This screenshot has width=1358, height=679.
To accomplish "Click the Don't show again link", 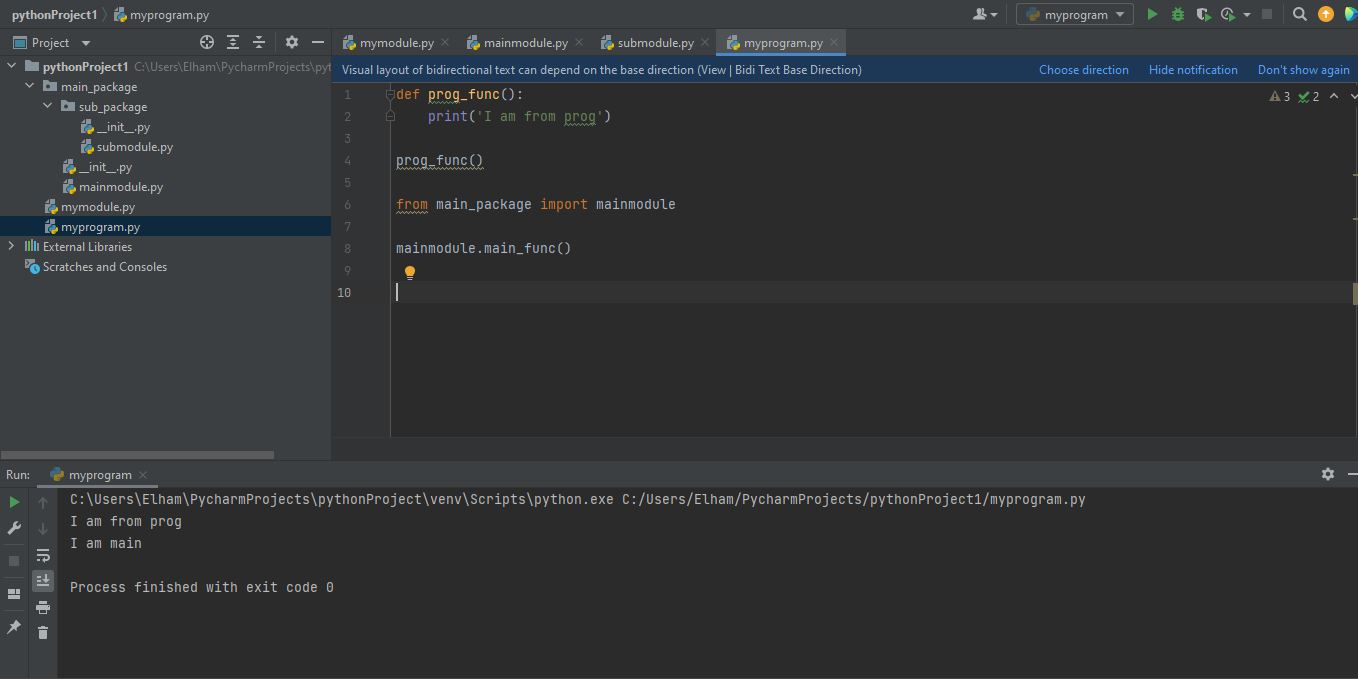I will click(1303, 69).
